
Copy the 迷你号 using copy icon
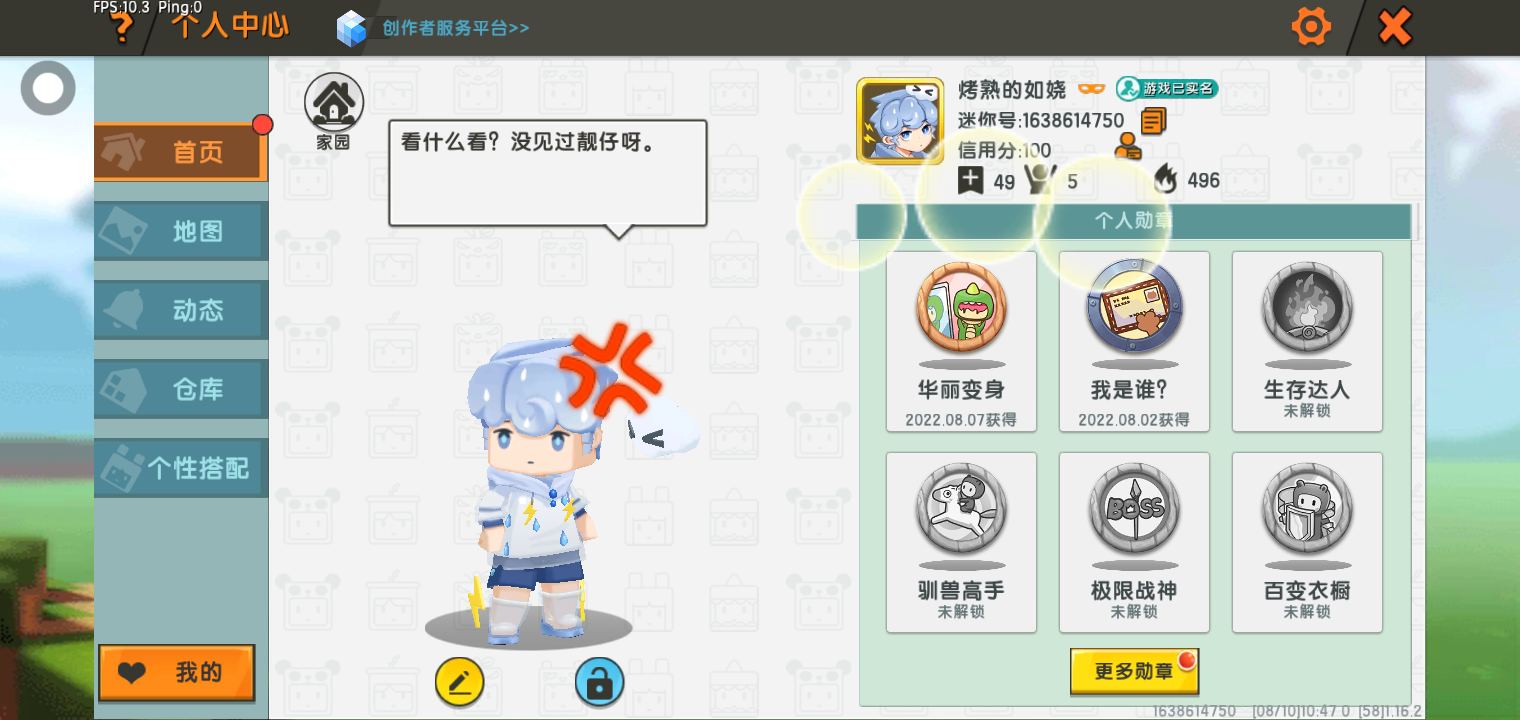pos(1153,121)
